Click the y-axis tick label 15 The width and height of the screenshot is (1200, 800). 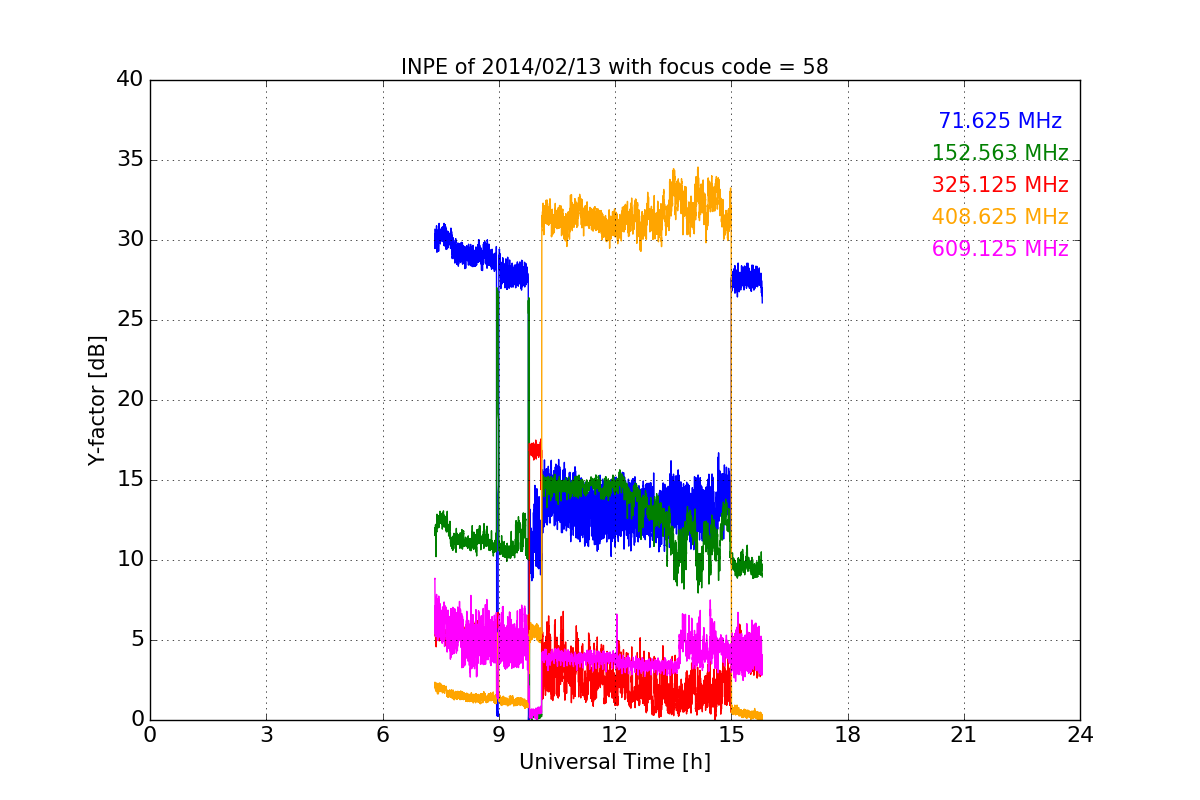point(130,480)
